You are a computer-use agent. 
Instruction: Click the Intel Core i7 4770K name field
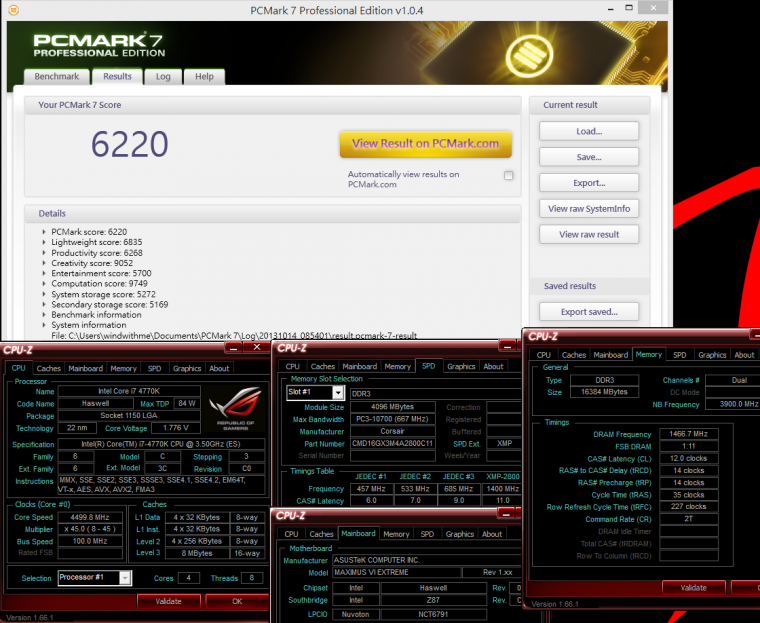(129, 391)
